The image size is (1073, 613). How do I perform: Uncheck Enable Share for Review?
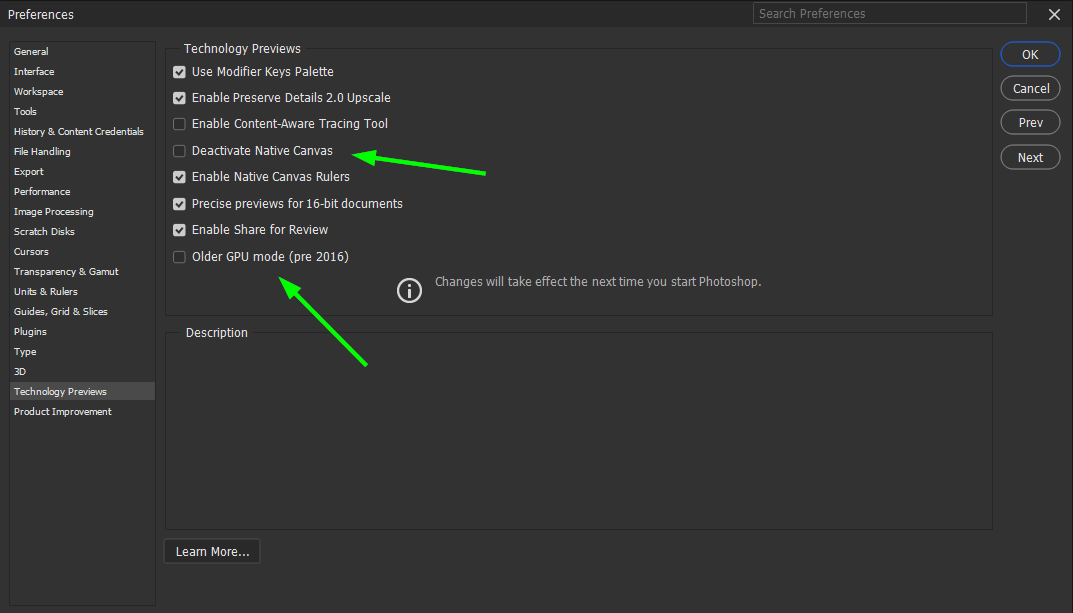point(179,229)
